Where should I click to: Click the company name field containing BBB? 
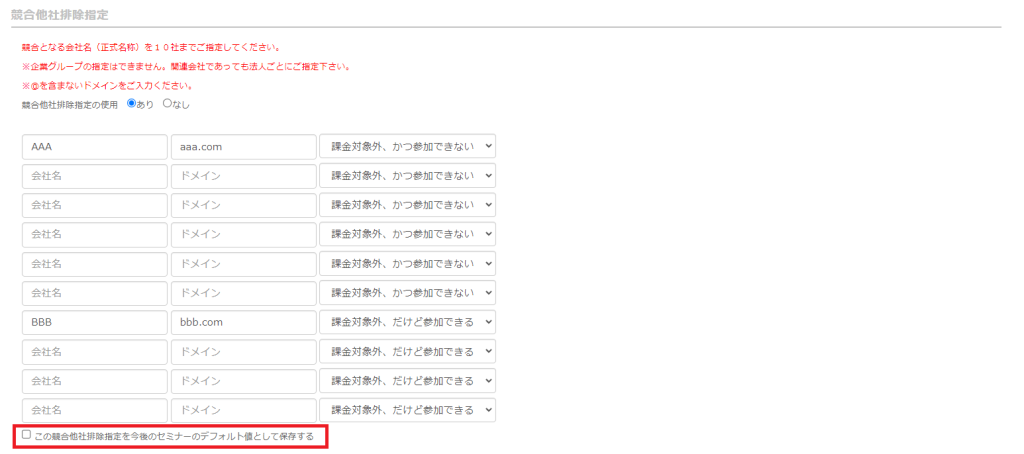point(94,323)
